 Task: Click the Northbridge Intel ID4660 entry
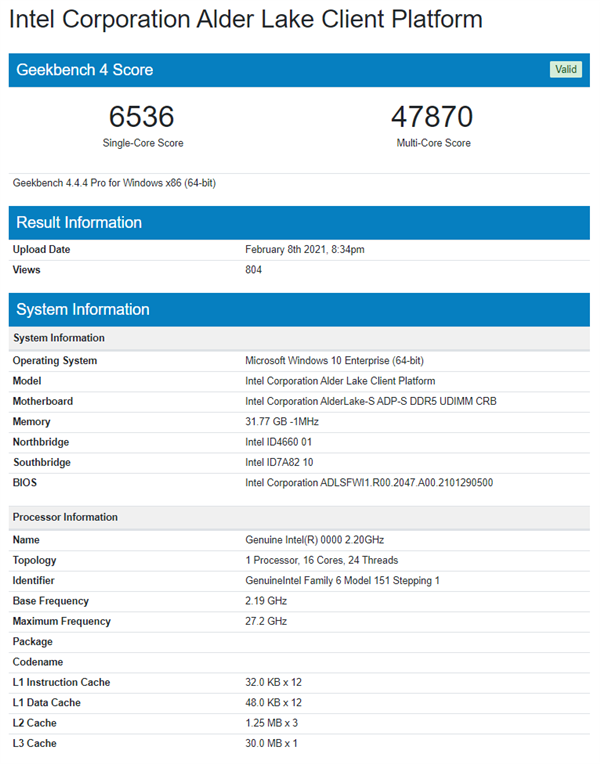279,442
